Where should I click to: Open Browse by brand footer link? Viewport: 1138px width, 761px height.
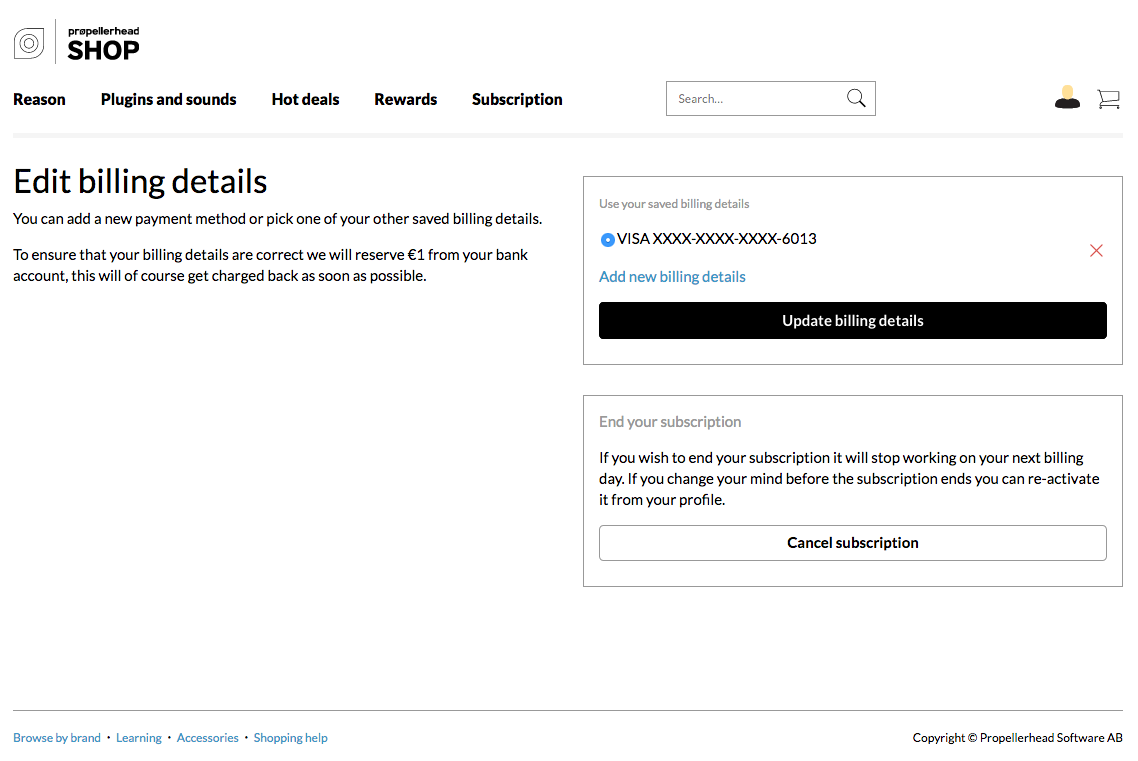click(57, 738)
